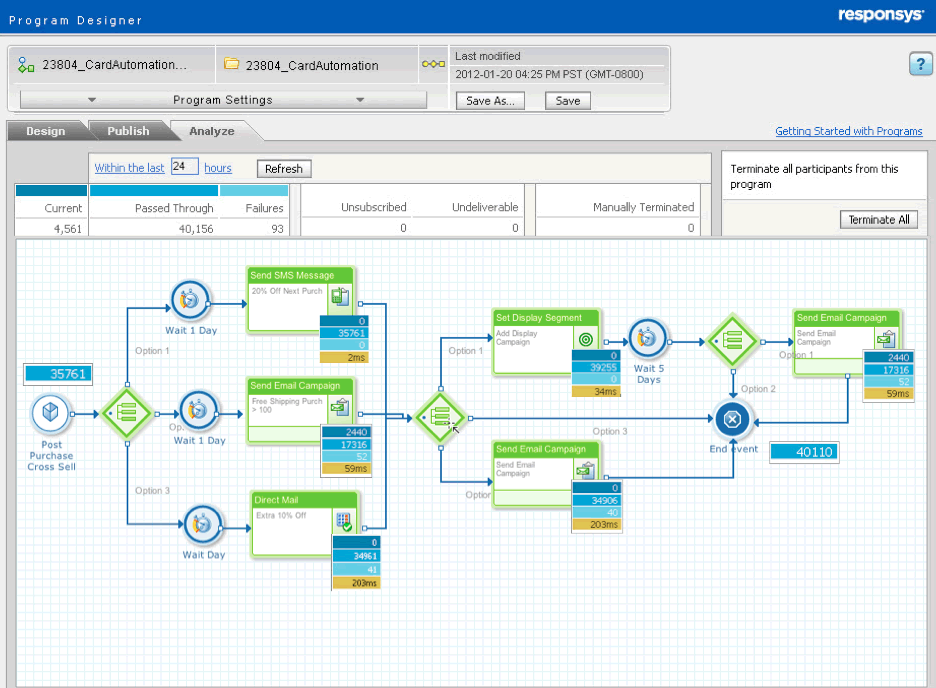Click the 2ms stat on Send SMS Message

tap(344, 357)
